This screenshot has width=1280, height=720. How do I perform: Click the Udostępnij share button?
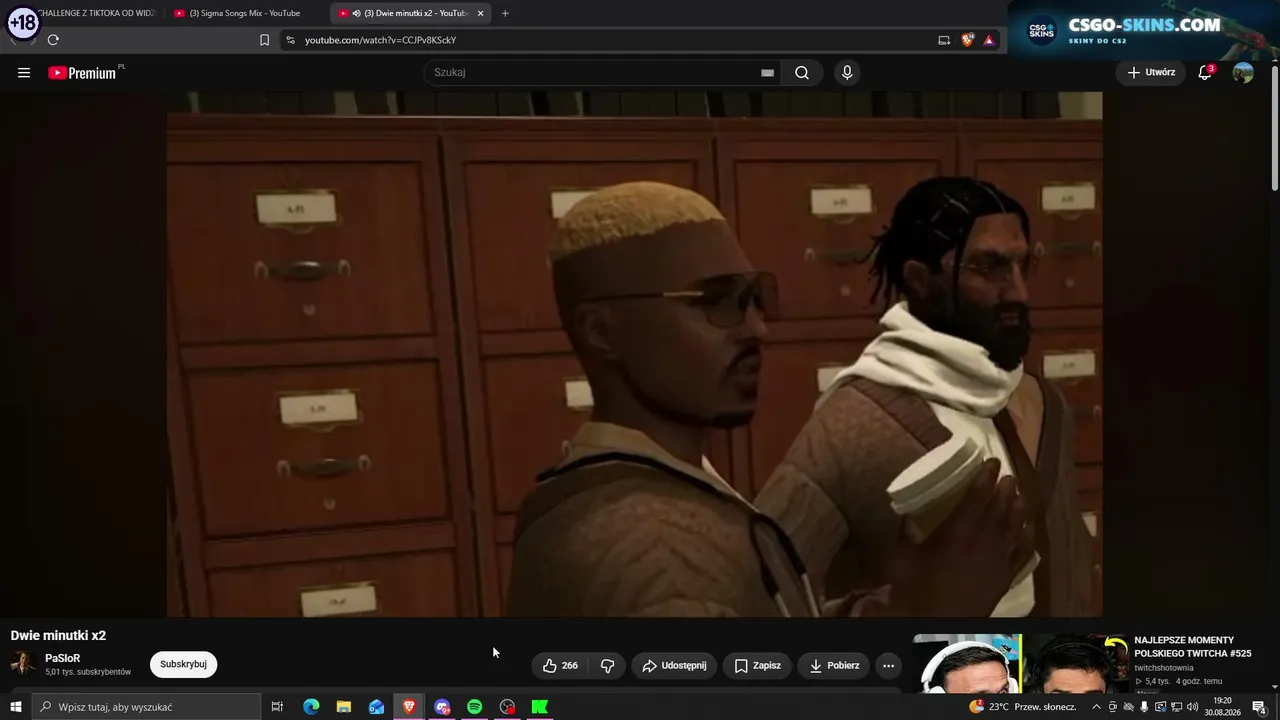coord(674,665)
